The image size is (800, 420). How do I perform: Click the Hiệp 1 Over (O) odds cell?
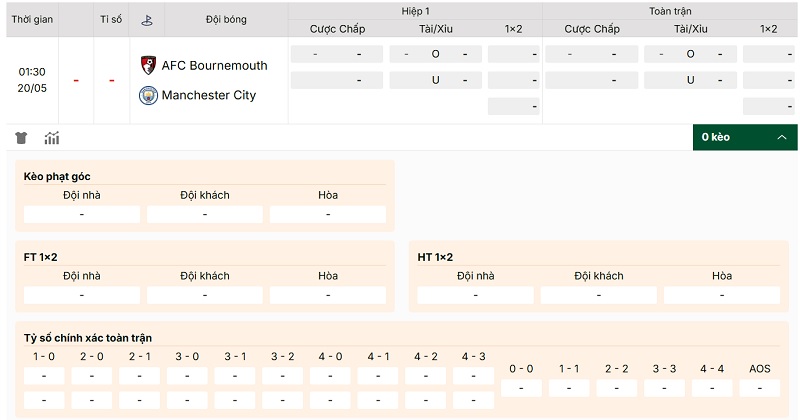(436, 54)
